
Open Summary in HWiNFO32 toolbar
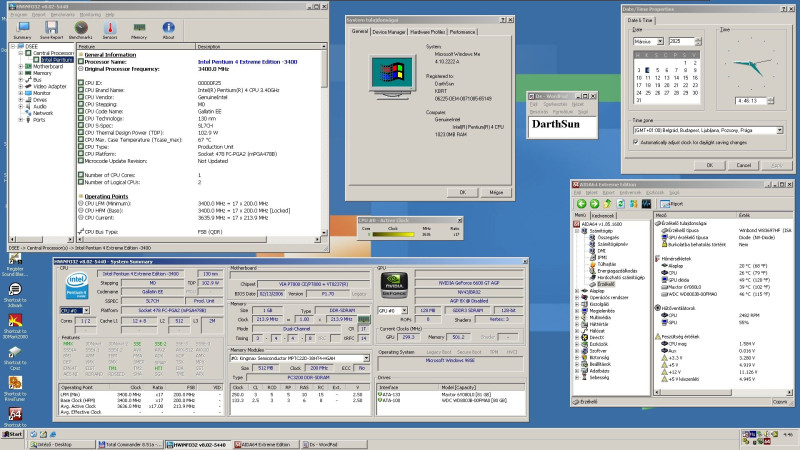click(22, 30)
